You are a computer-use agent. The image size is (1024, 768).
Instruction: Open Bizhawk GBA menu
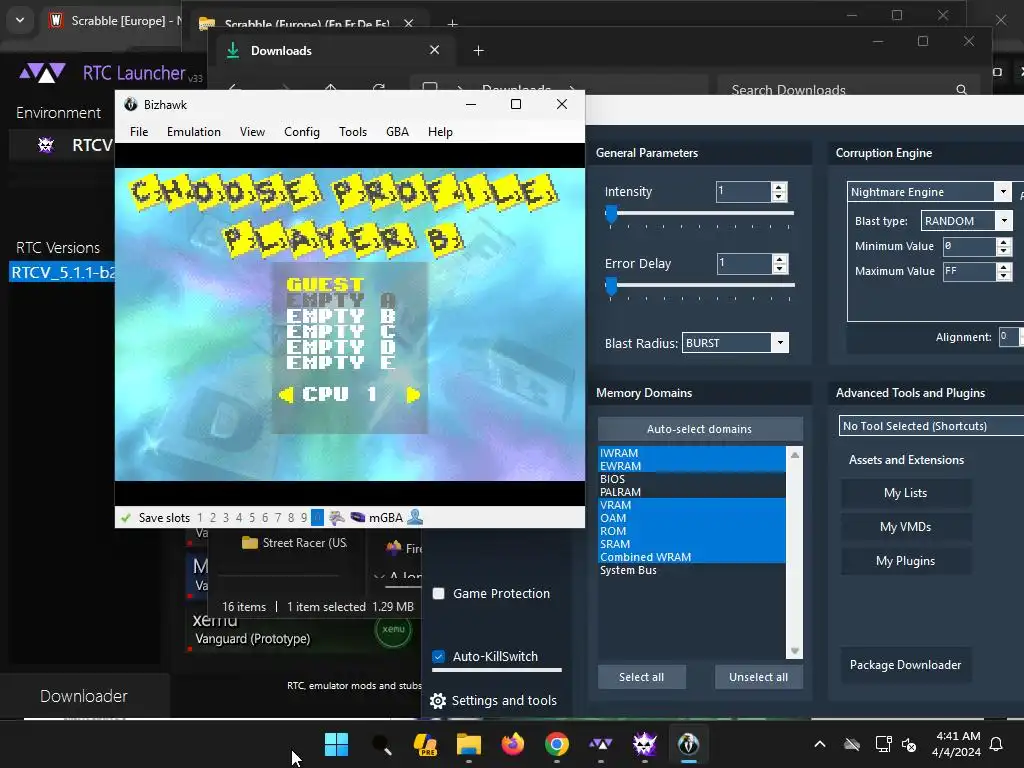[397, 132]
